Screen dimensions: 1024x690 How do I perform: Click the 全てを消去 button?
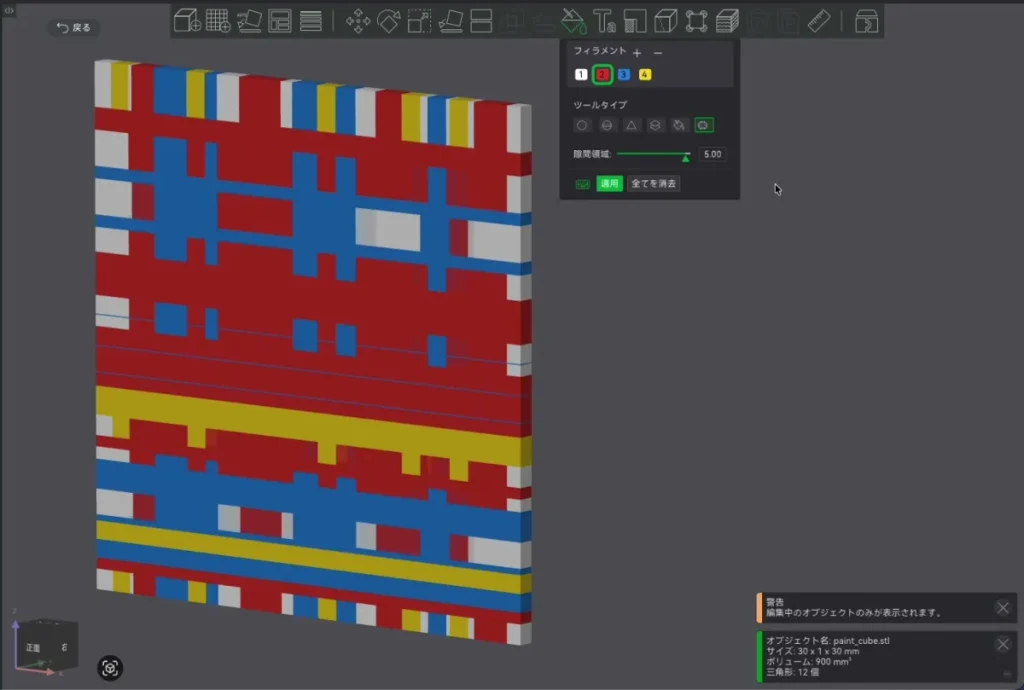(654, 183)
